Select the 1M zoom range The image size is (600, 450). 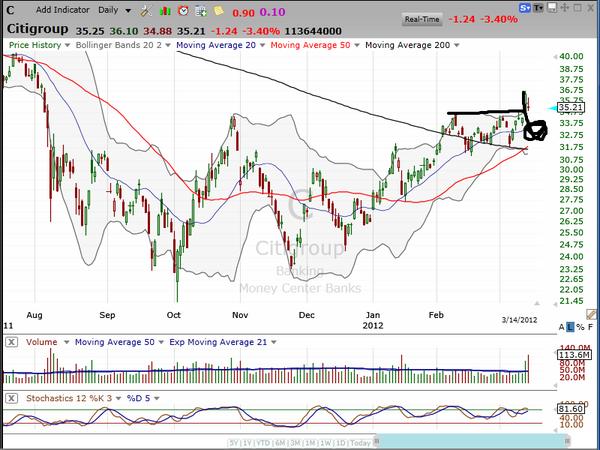coord(310,443)
